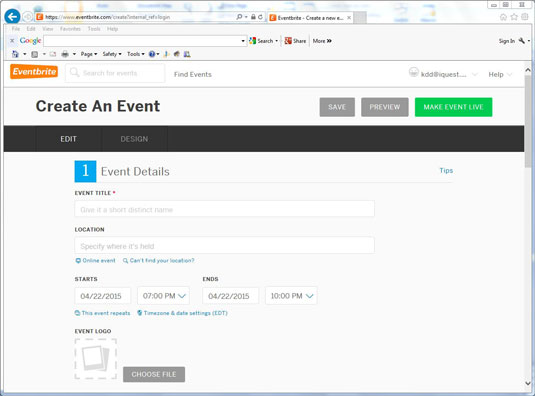Open Google toolbar wrench settings

(522, 41)
